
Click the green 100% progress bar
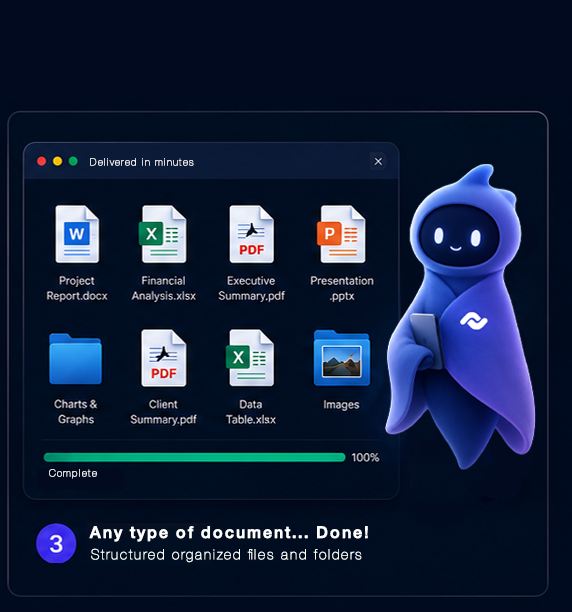pyautogui.click(x=195, y=457)
